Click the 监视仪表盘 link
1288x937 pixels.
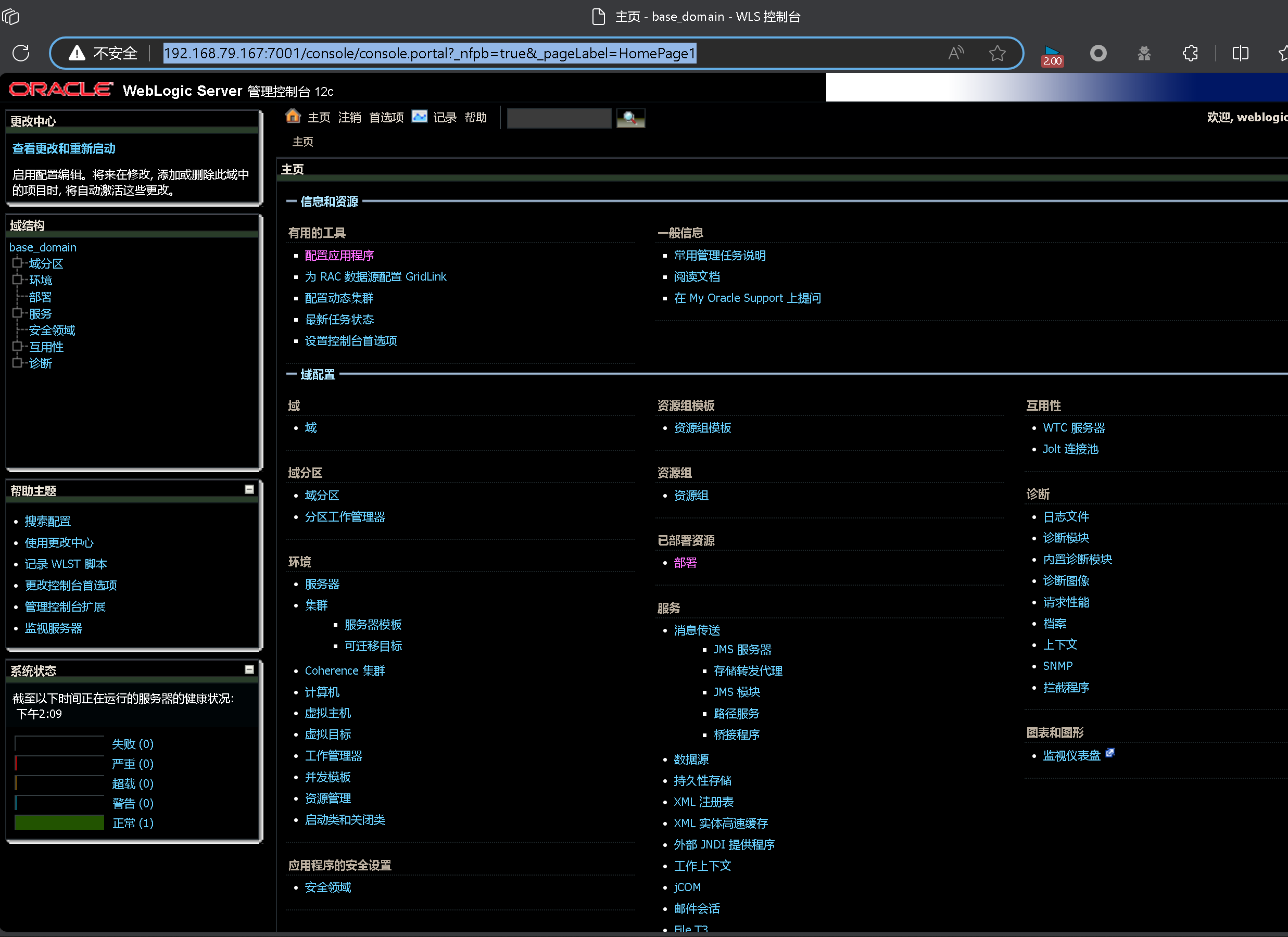tap(1071, 756)
